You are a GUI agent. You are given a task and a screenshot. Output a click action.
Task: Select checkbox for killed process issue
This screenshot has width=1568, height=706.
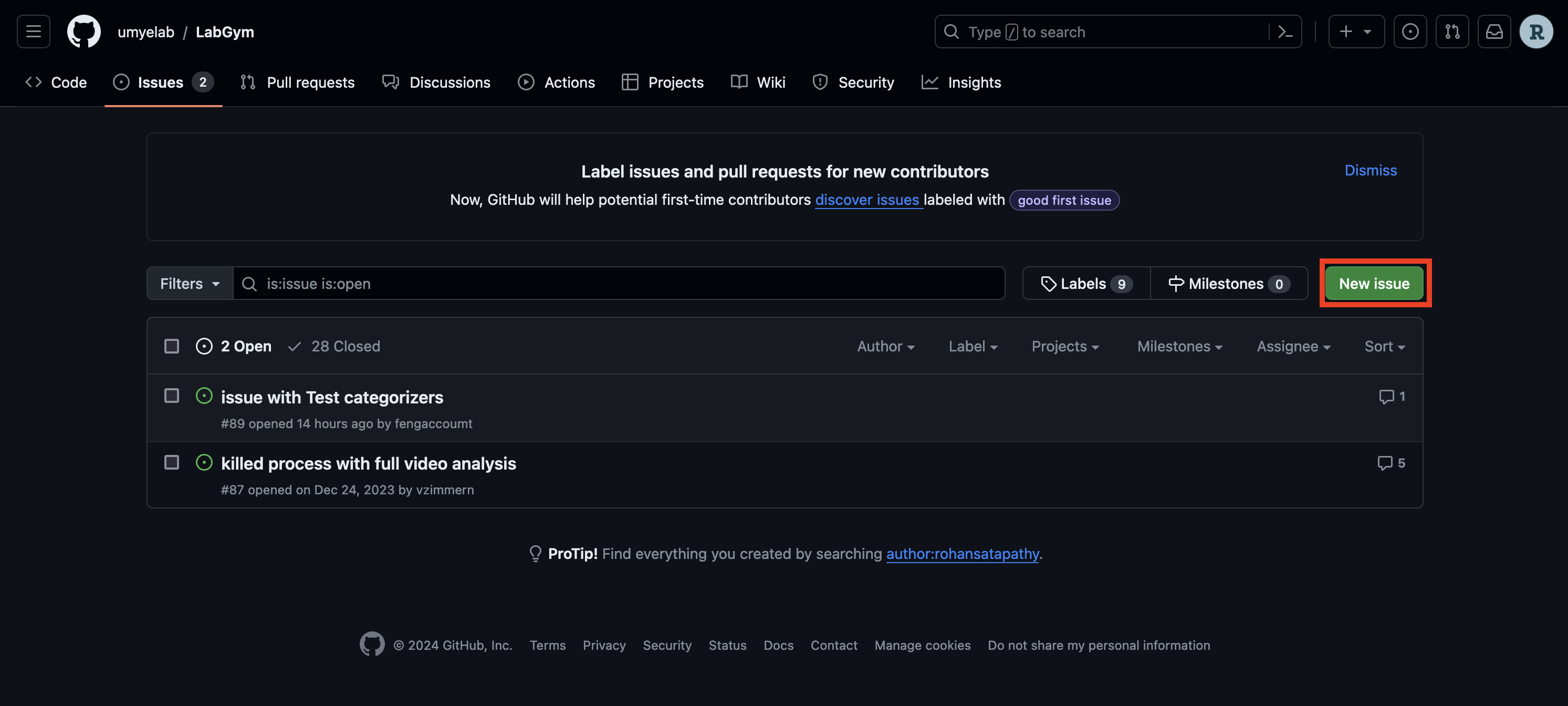click(x=172, y=462)
